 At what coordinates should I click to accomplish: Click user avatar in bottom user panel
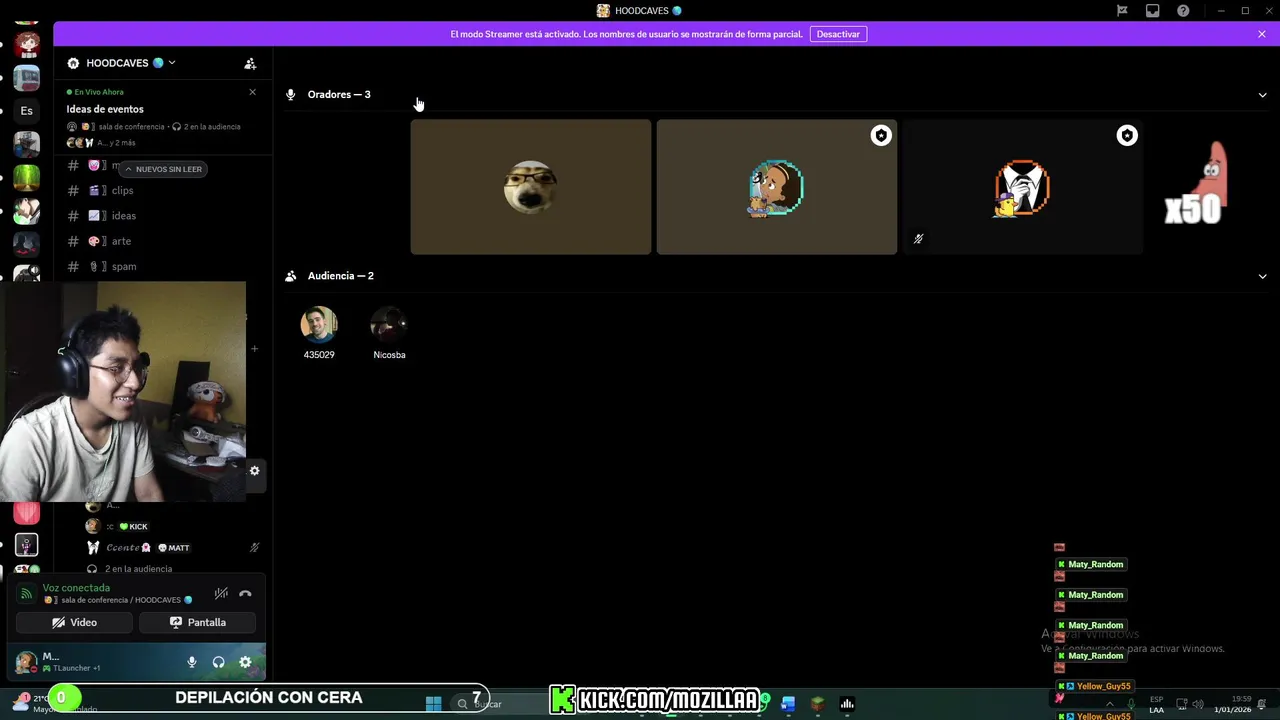(26, 662)
